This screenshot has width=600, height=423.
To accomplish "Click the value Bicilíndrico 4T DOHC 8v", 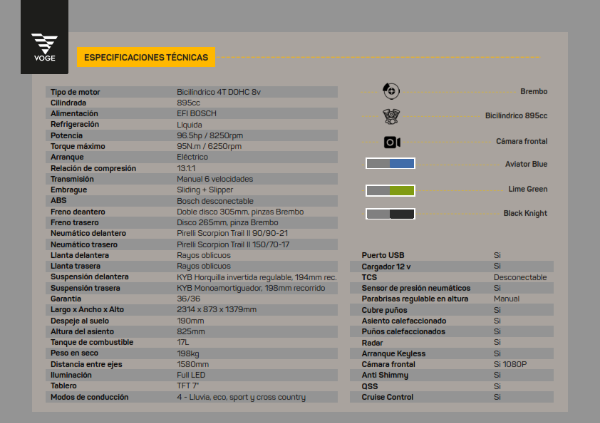I will 218,92.
